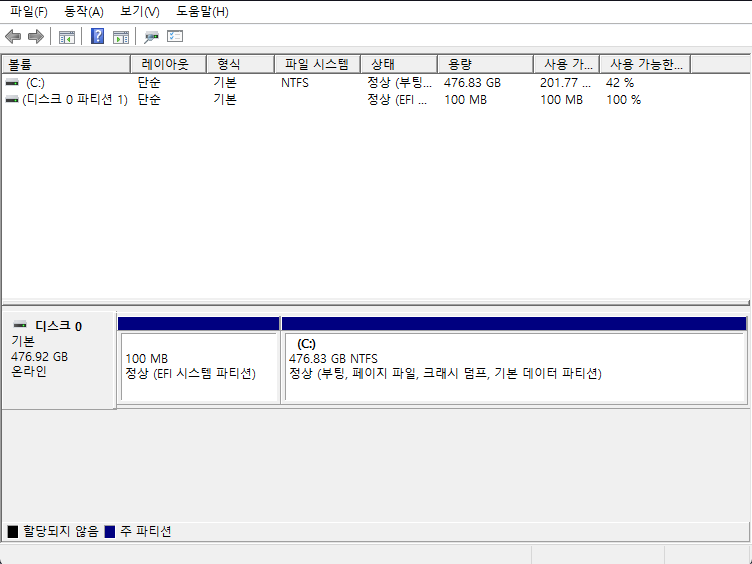Select the 476.83 GB NTFS partition block
This screenshot has height=564, width=752.
click(514, 366)
